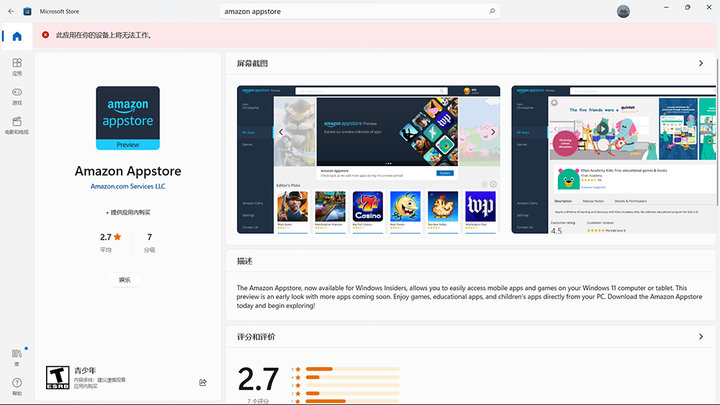Image resolution: width=720 pixels, height=405 pixels.
Task: Click the 屏幕截图 section heading
Action: coord(252,63)
